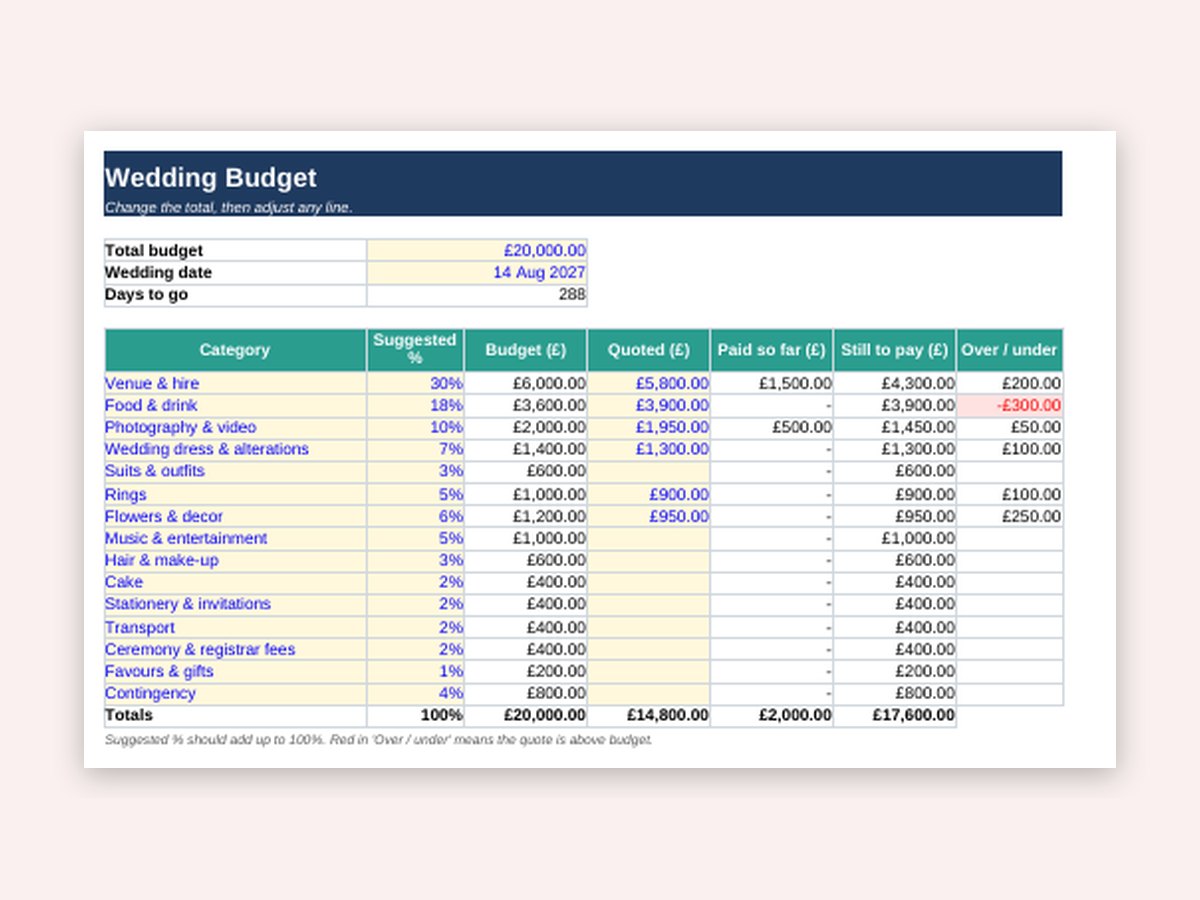Screen dimensions: 1200x900
Task: Click the Suits & outfits category cell
Action: (x=235, y=471)
